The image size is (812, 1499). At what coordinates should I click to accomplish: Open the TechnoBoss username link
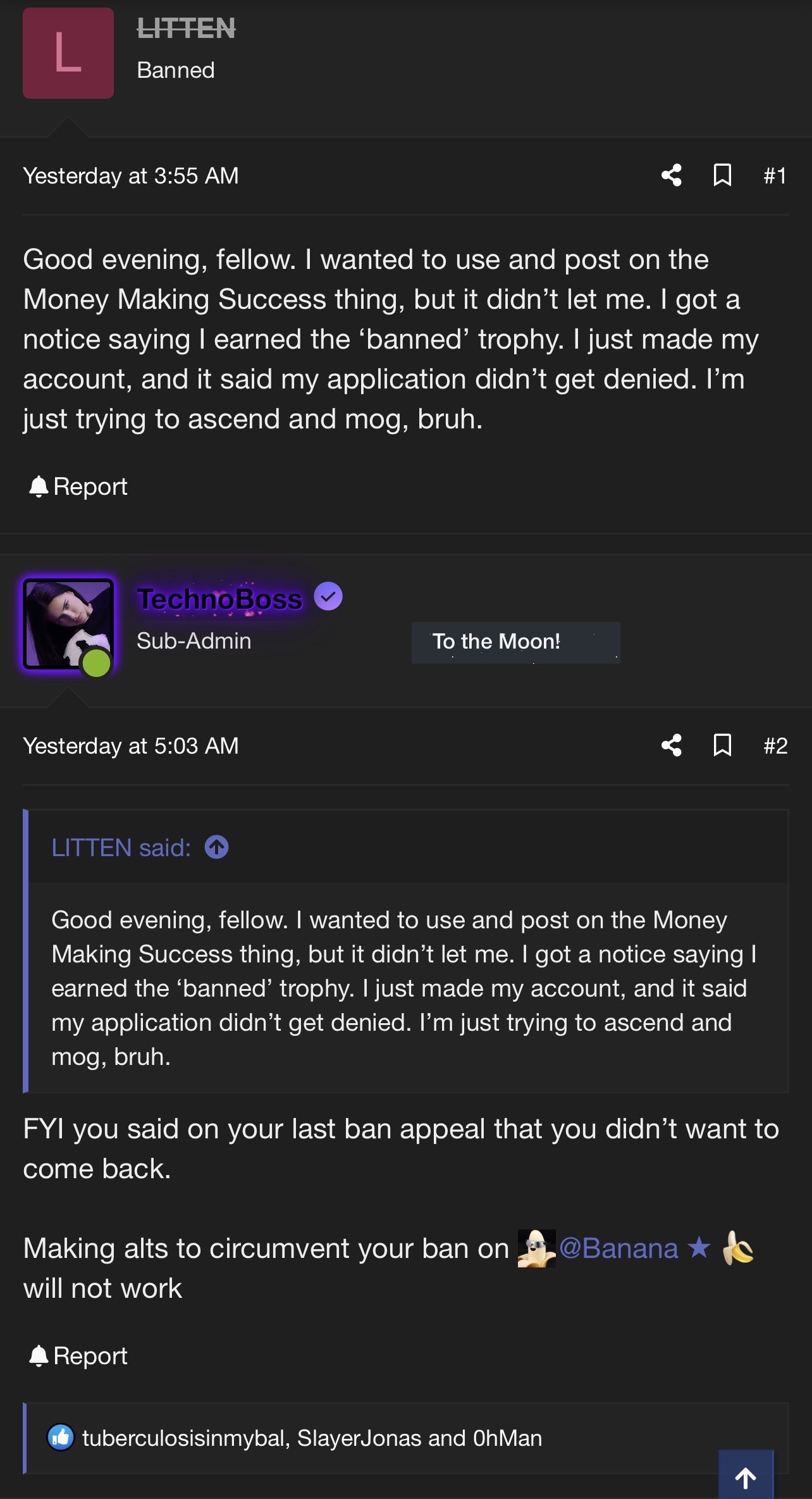coord(219,599)
